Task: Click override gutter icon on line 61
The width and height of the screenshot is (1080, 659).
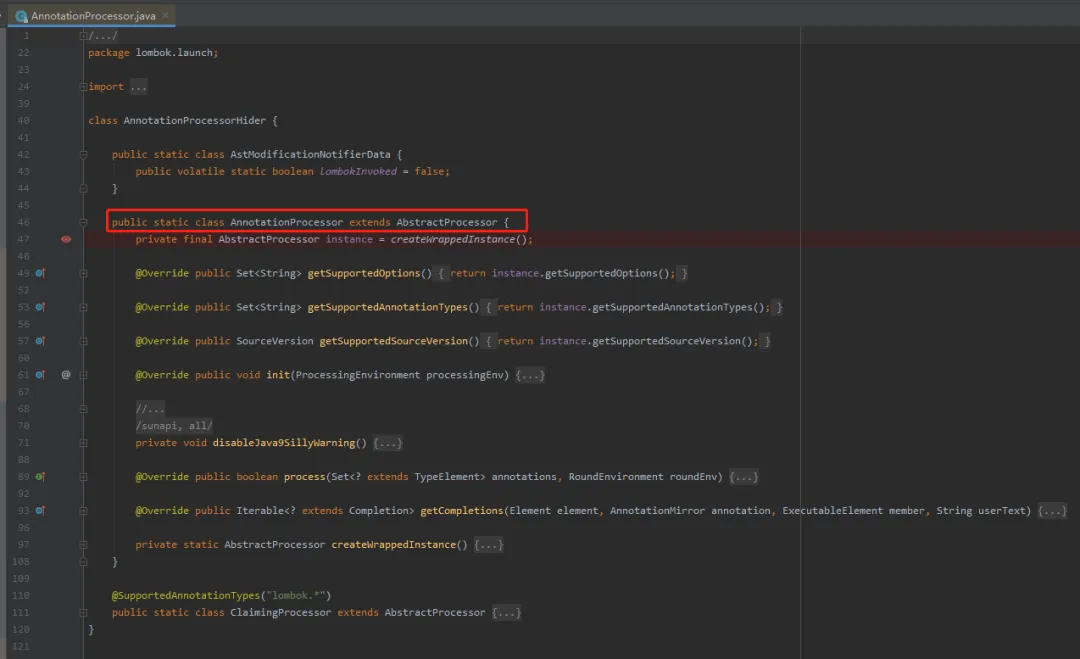Action: click(41, 375)
